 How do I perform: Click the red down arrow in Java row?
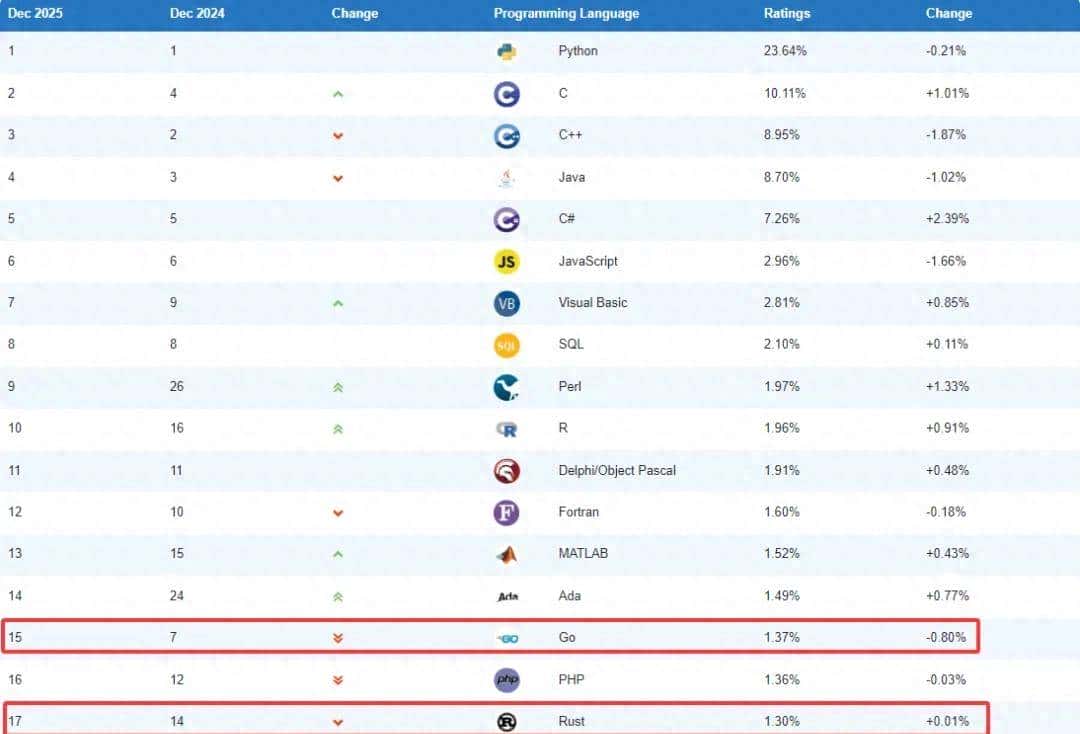[338, 178]
